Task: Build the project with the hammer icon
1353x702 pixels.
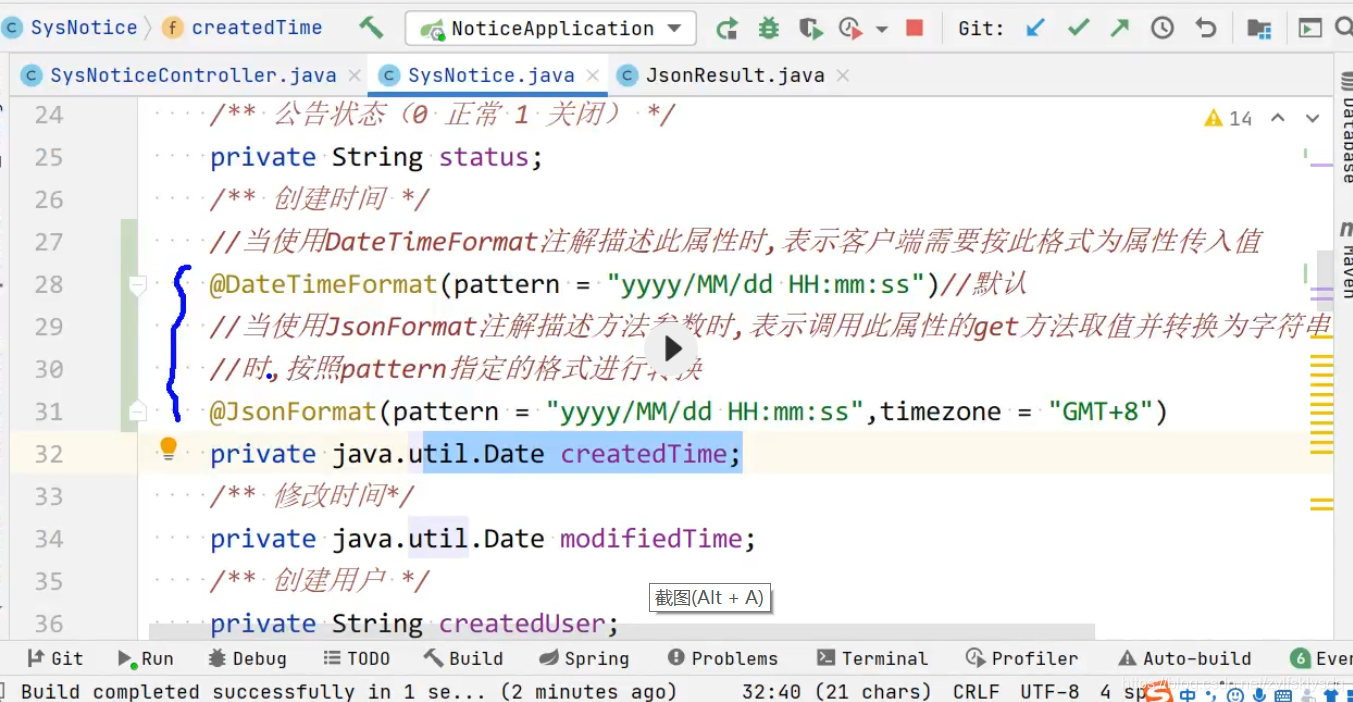Action: 371,27
